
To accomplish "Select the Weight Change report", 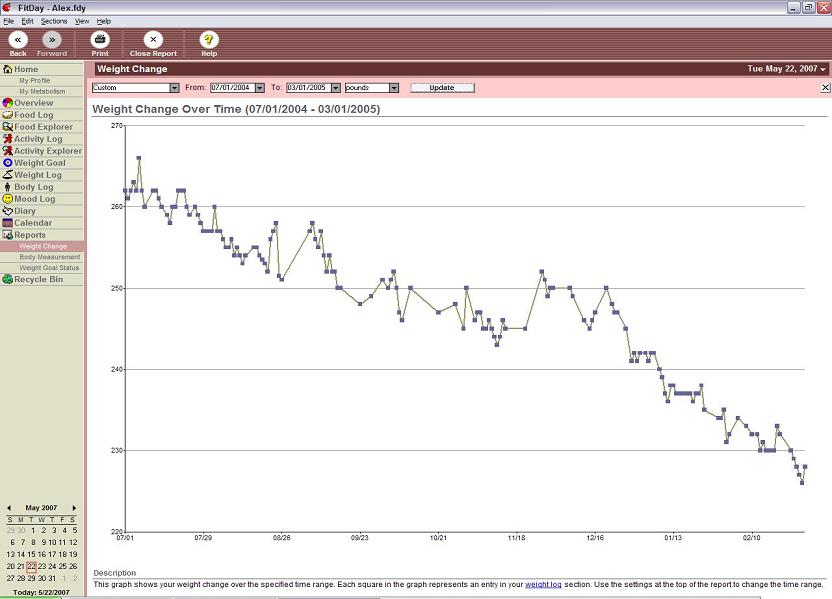I will click(42, 246).
